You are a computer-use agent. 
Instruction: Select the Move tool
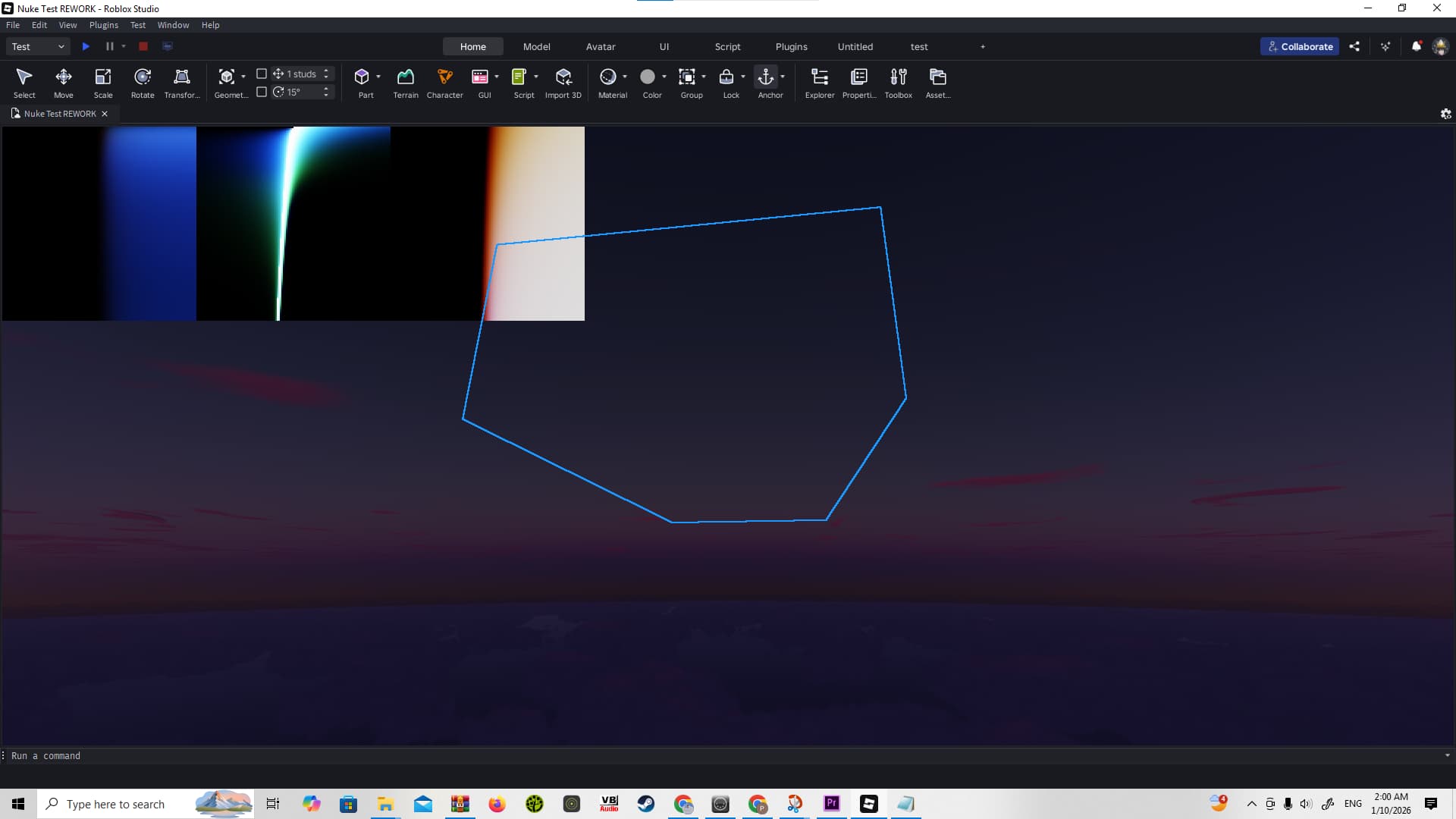point(64,83)
